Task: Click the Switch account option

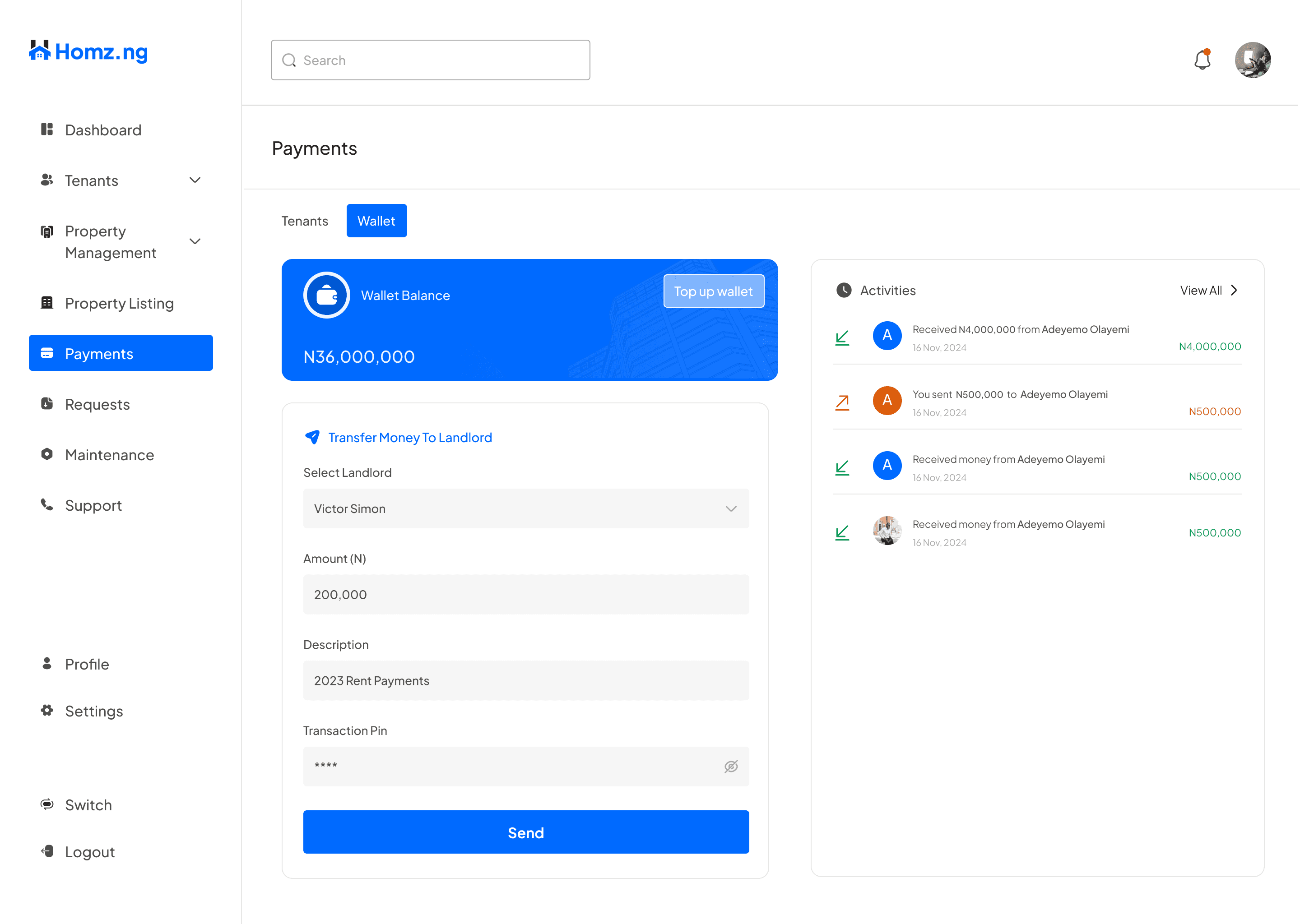Action: 88,805
